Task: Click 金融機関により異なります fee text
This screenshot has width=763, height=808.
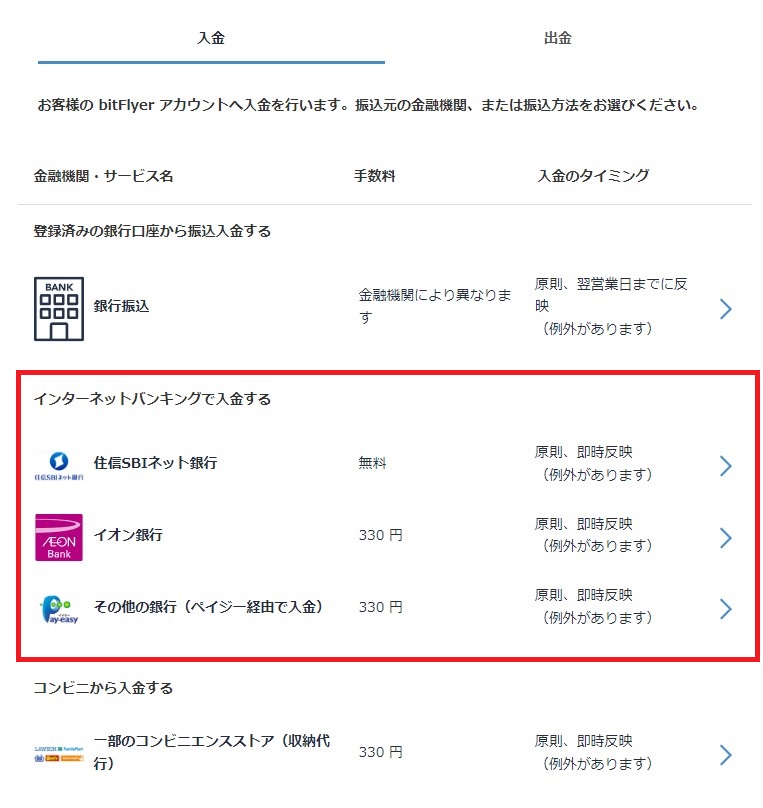Action: tap(435, 306)
